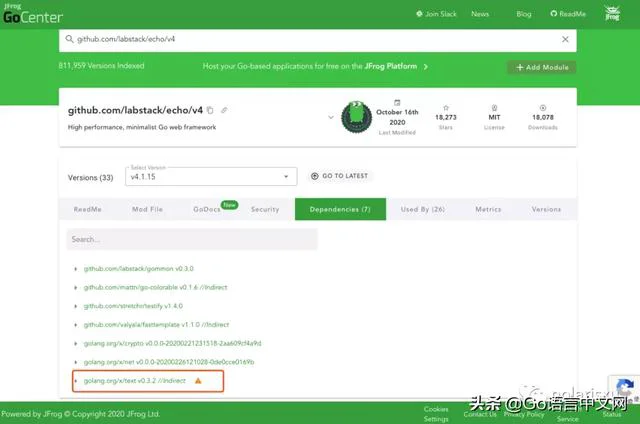Click the Add Module button
Screen dimensions: 640x424
542,67
